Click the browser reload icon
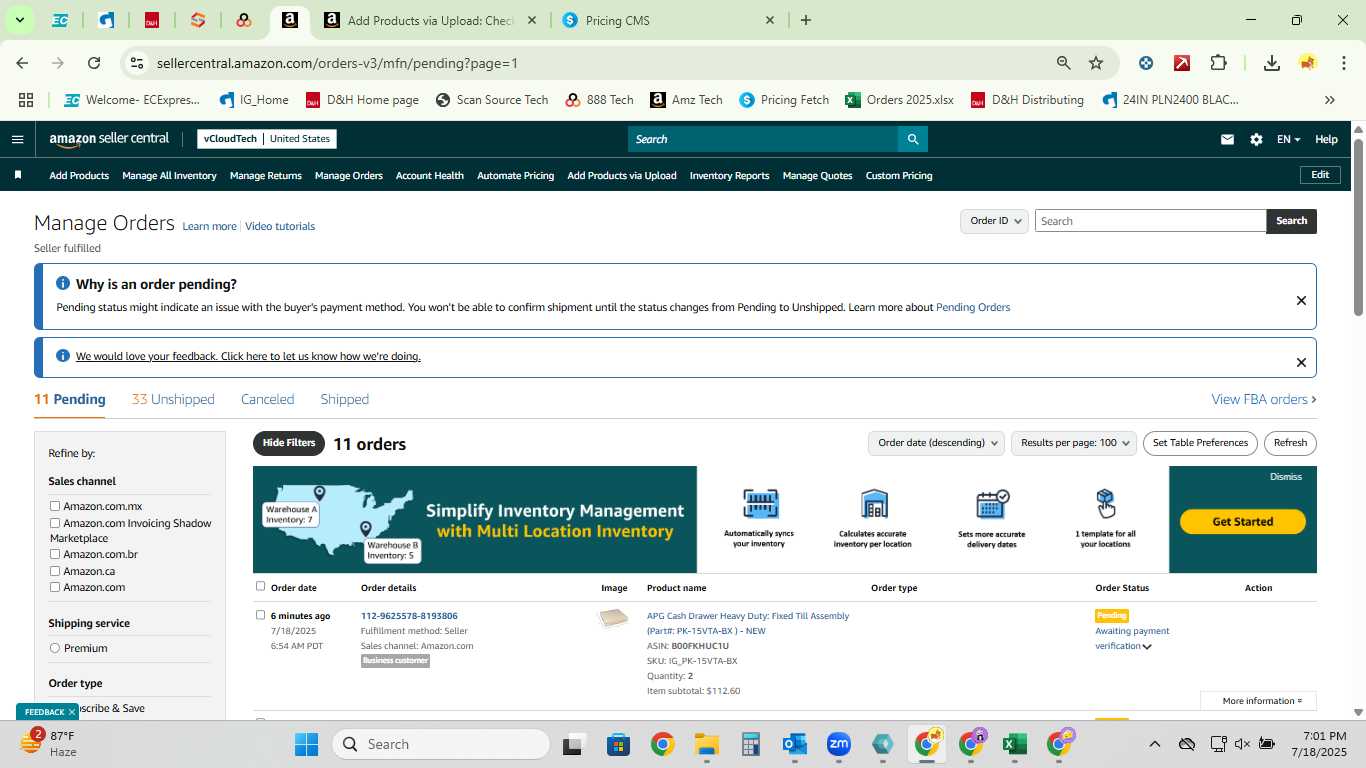The width and height of the screenshot is (1366, 768). click(x=94, y=63)
